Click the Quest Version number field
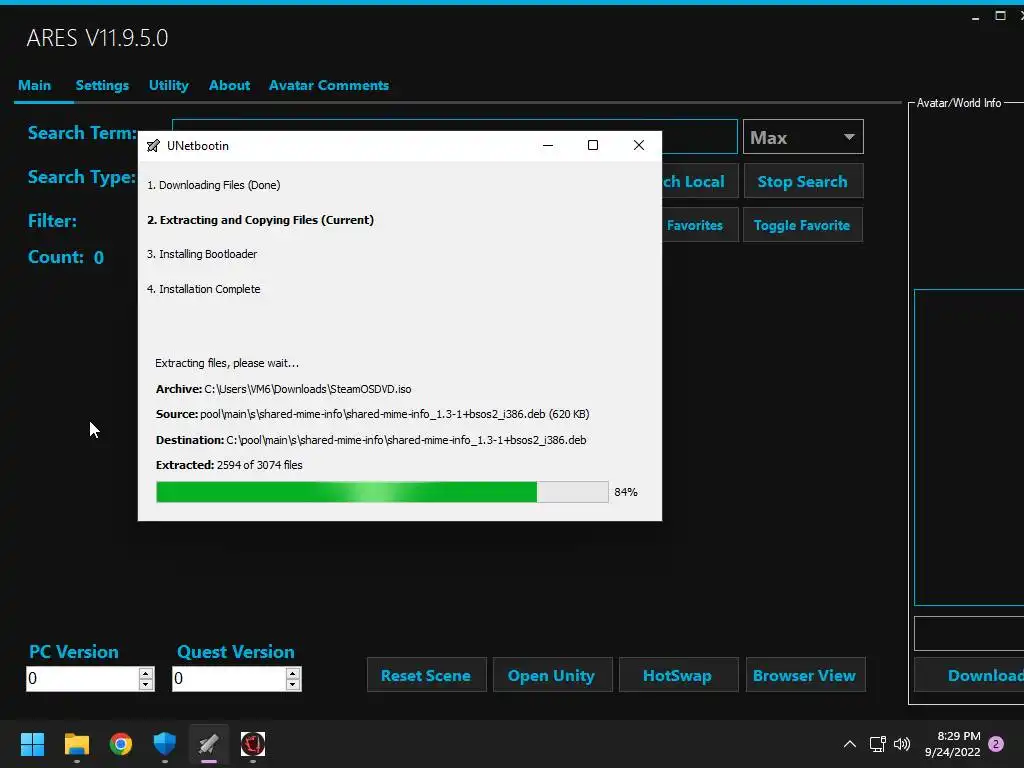 tap(229, 679)
